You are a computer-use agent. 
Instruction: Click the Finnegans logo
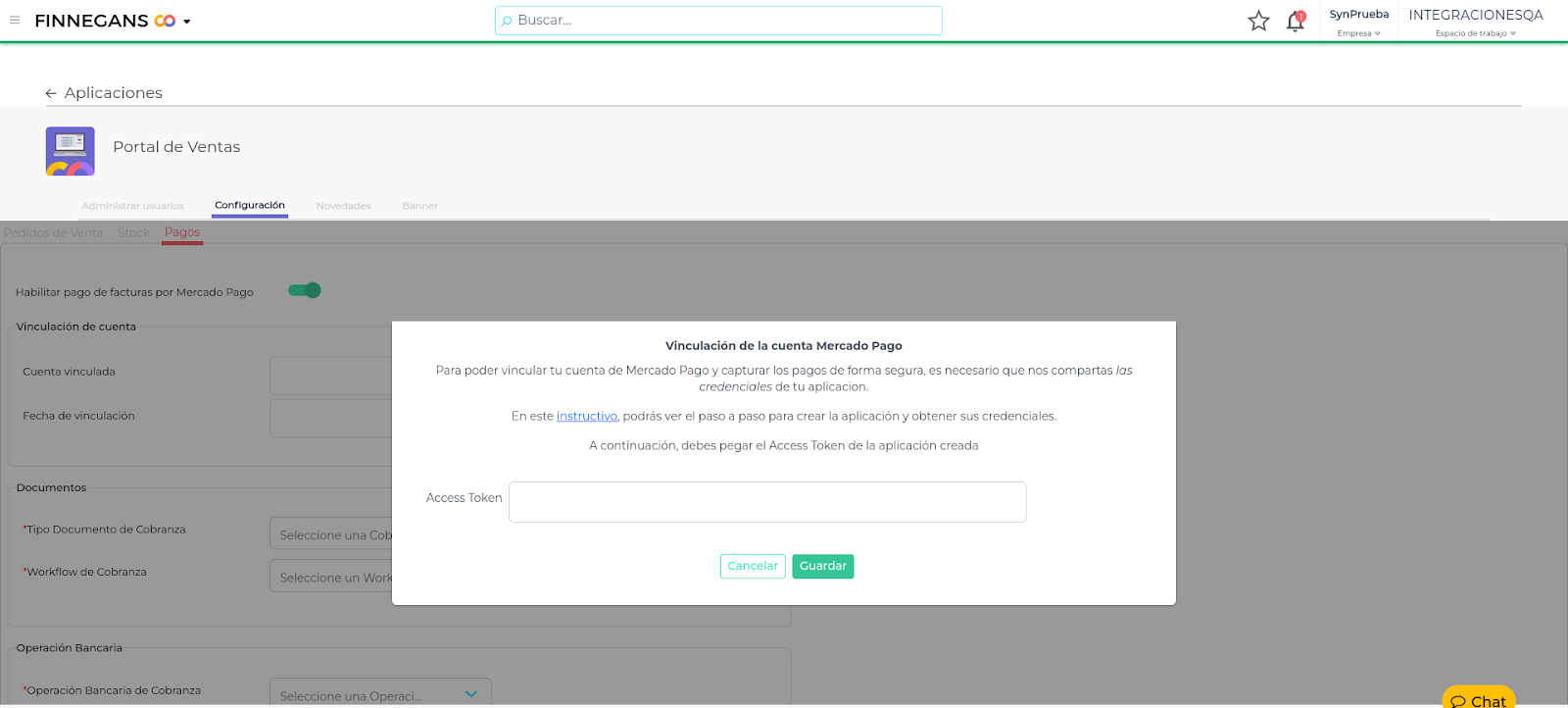[105, 21]
